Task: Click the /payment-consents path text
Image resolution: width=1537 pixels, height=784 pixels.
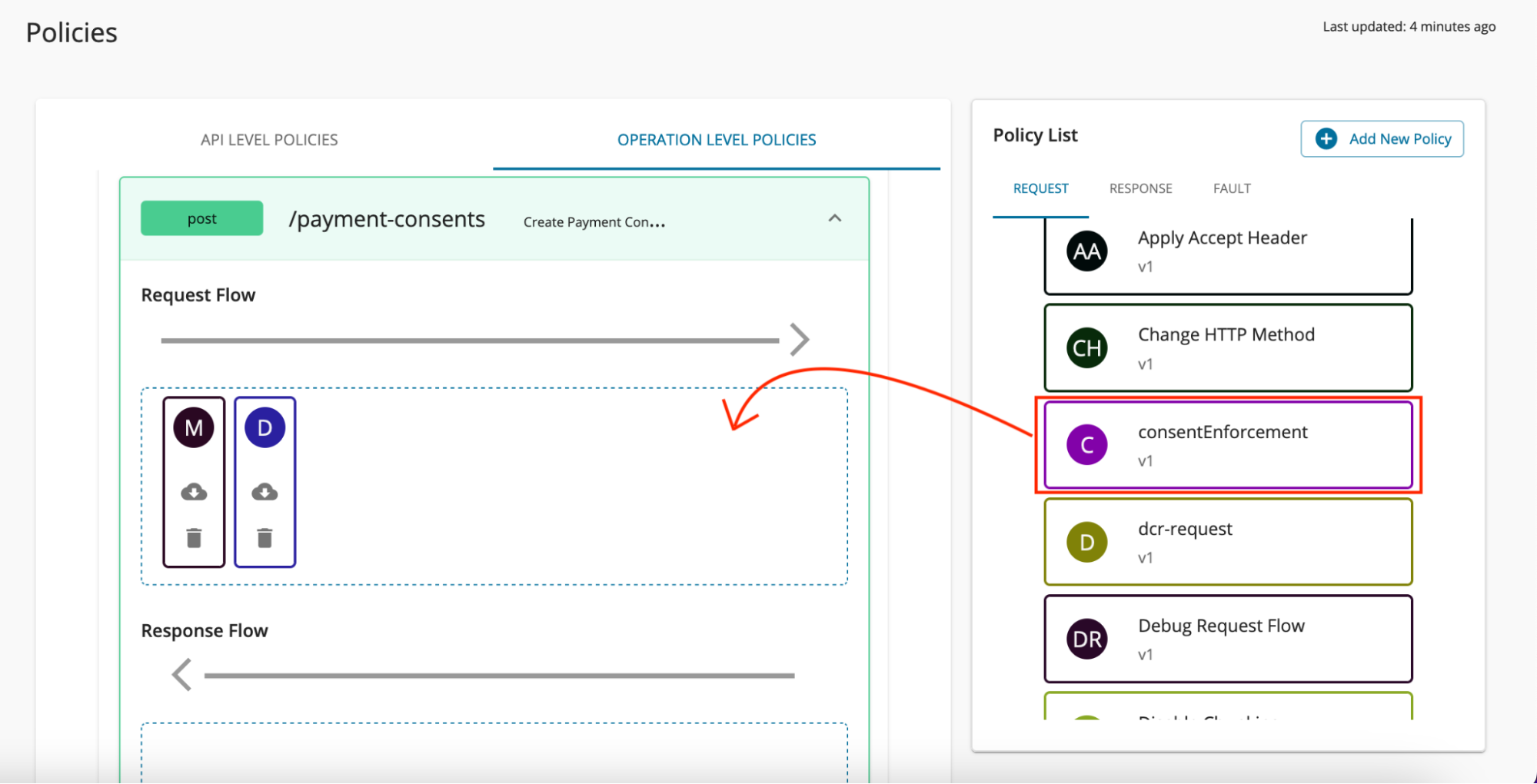Action: tap(387, 220)
